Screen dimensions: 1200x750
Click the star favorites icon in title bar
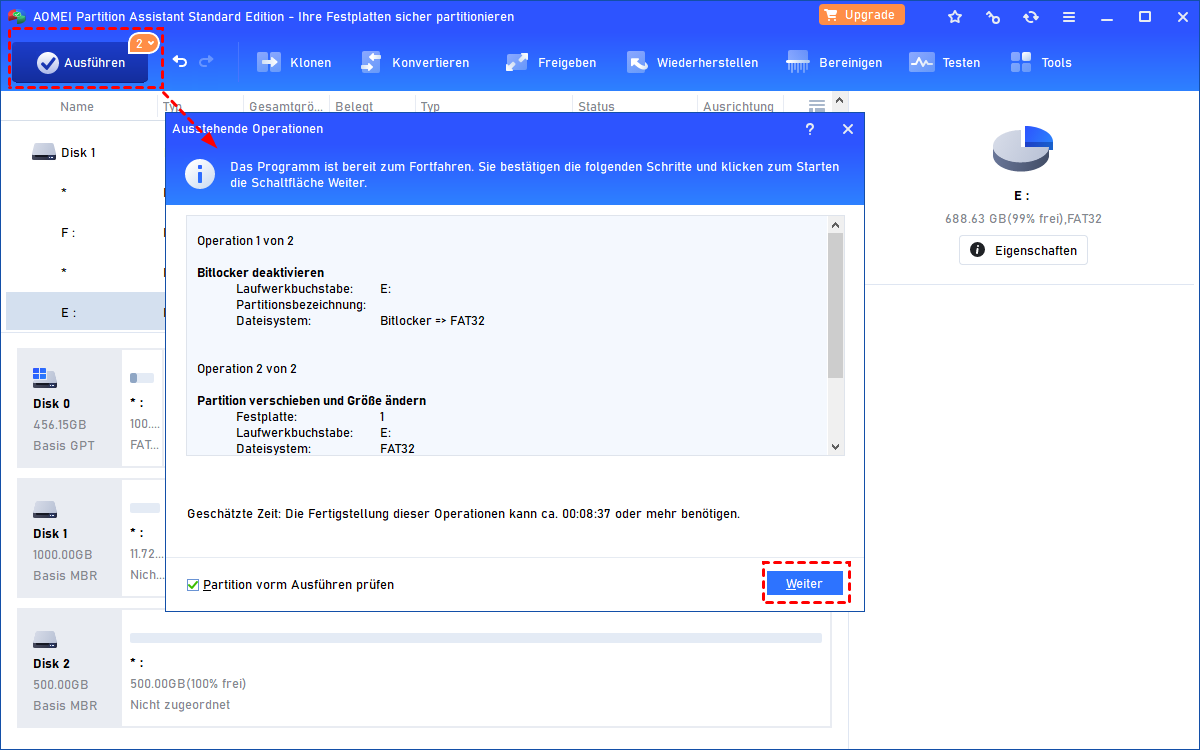955,16
